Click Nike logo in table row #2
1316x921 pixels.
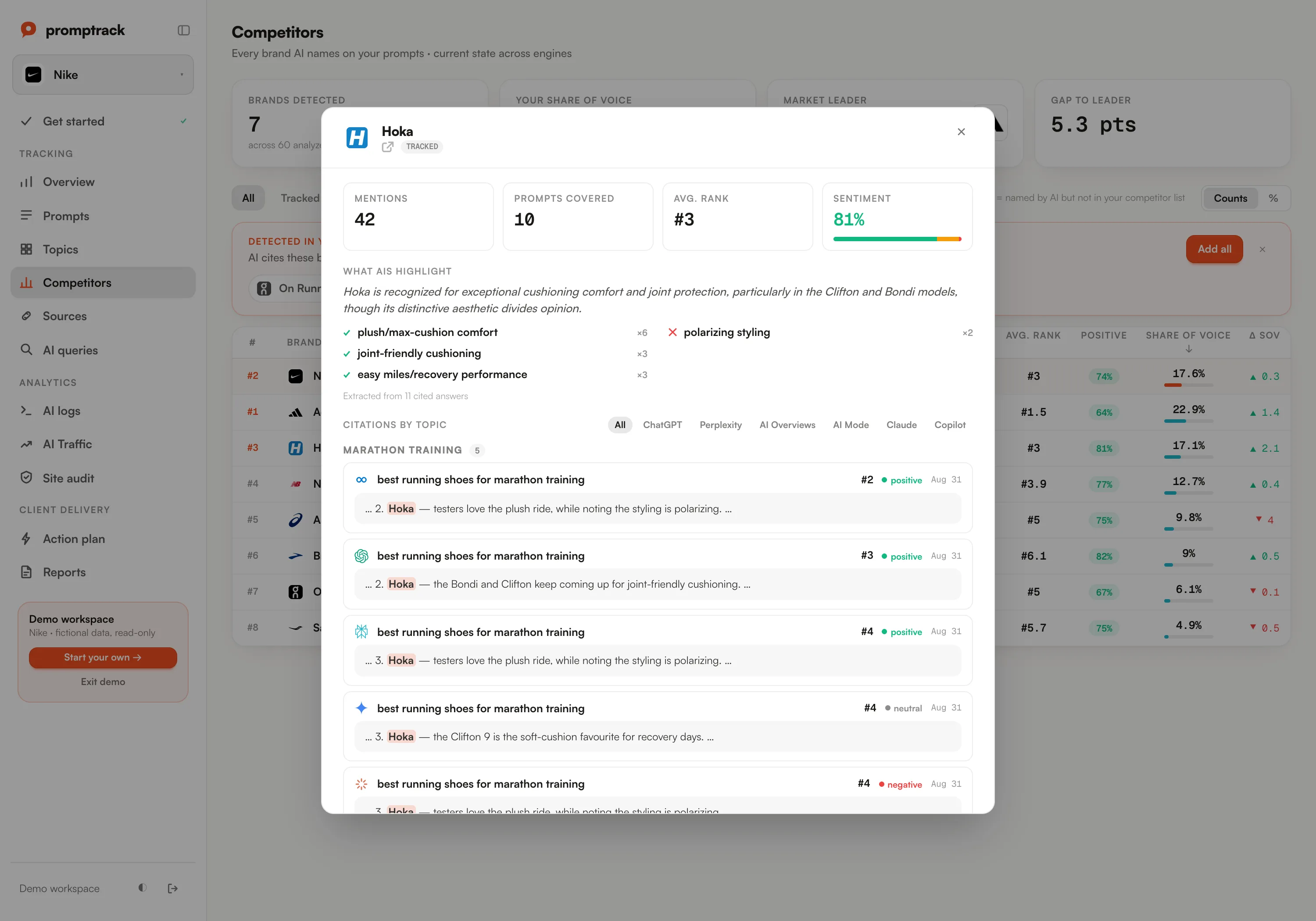pyautogui.click(x=295, y=376)
